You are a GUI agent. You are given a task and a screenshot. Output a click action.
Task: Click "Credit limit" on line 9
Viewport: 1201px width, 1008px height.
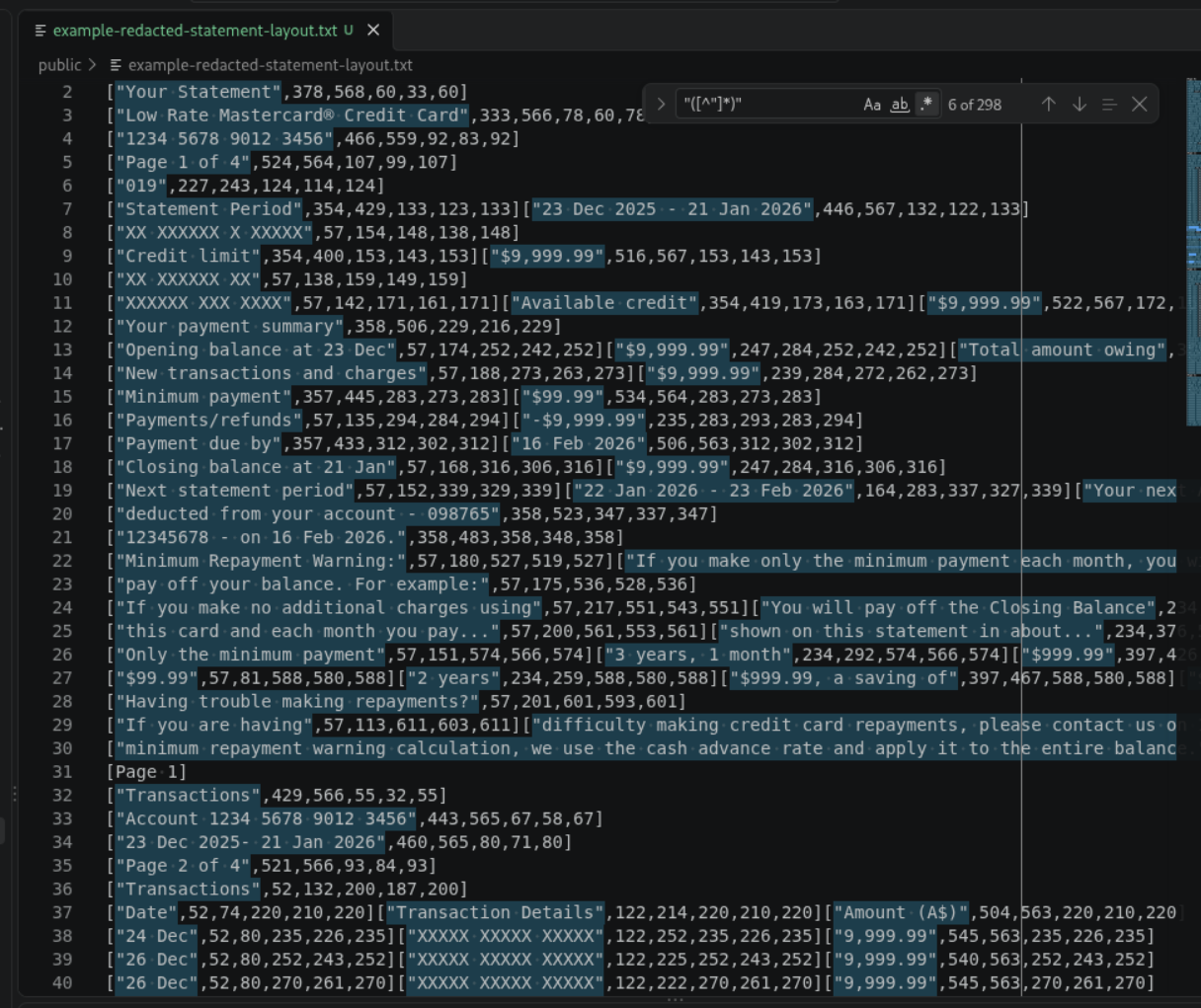click(x=189, y=257)
